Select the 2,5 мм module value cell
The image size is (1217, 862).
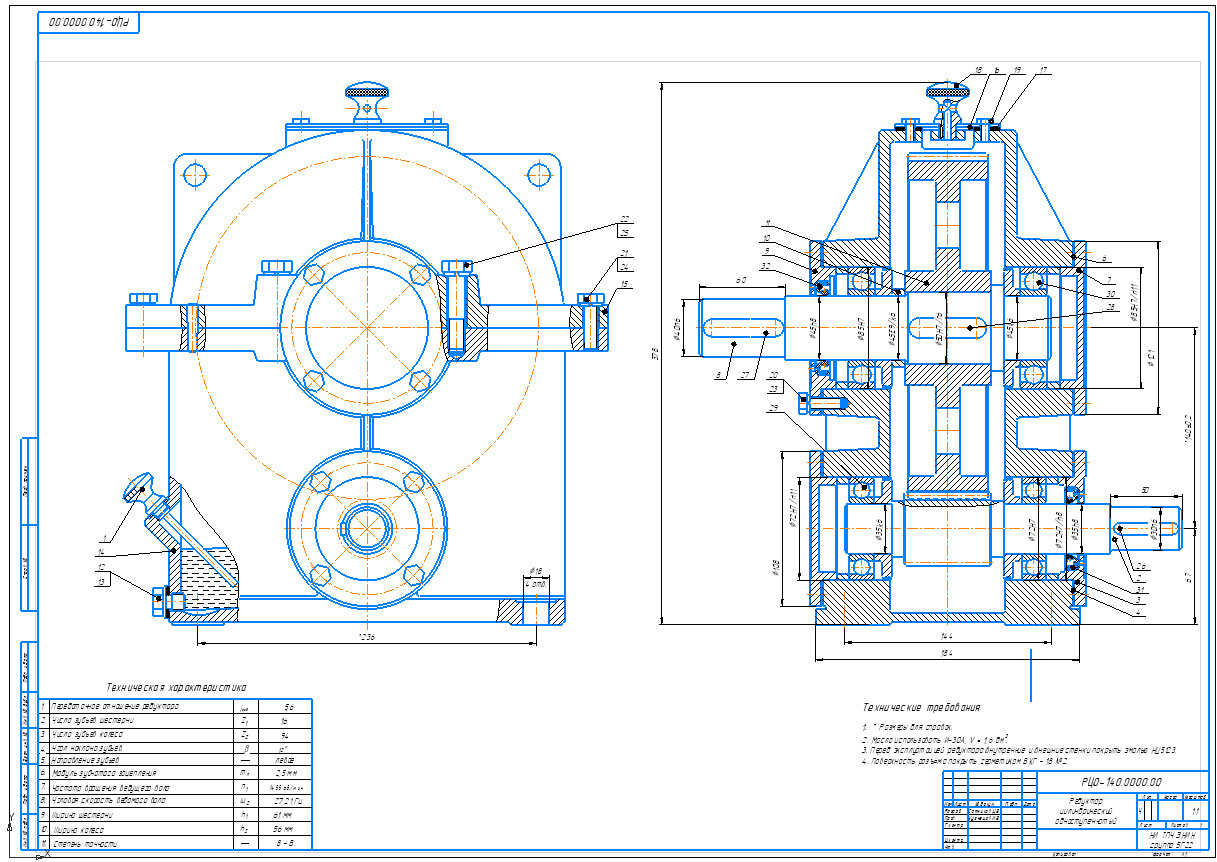[285, 774]
